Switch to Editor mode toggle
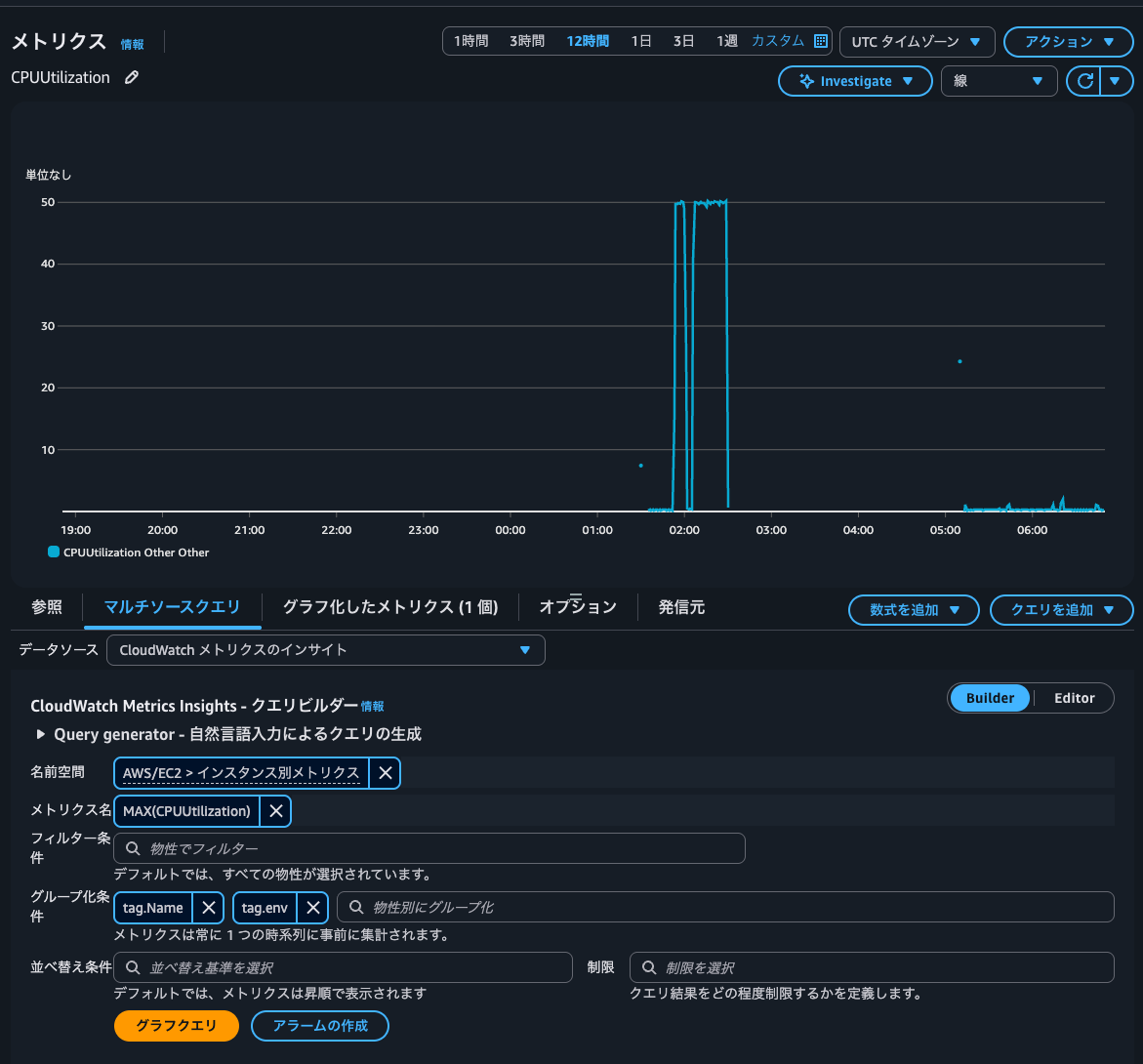The width and height of the screenshot is (1143, 1064). tap(1074, 698)
